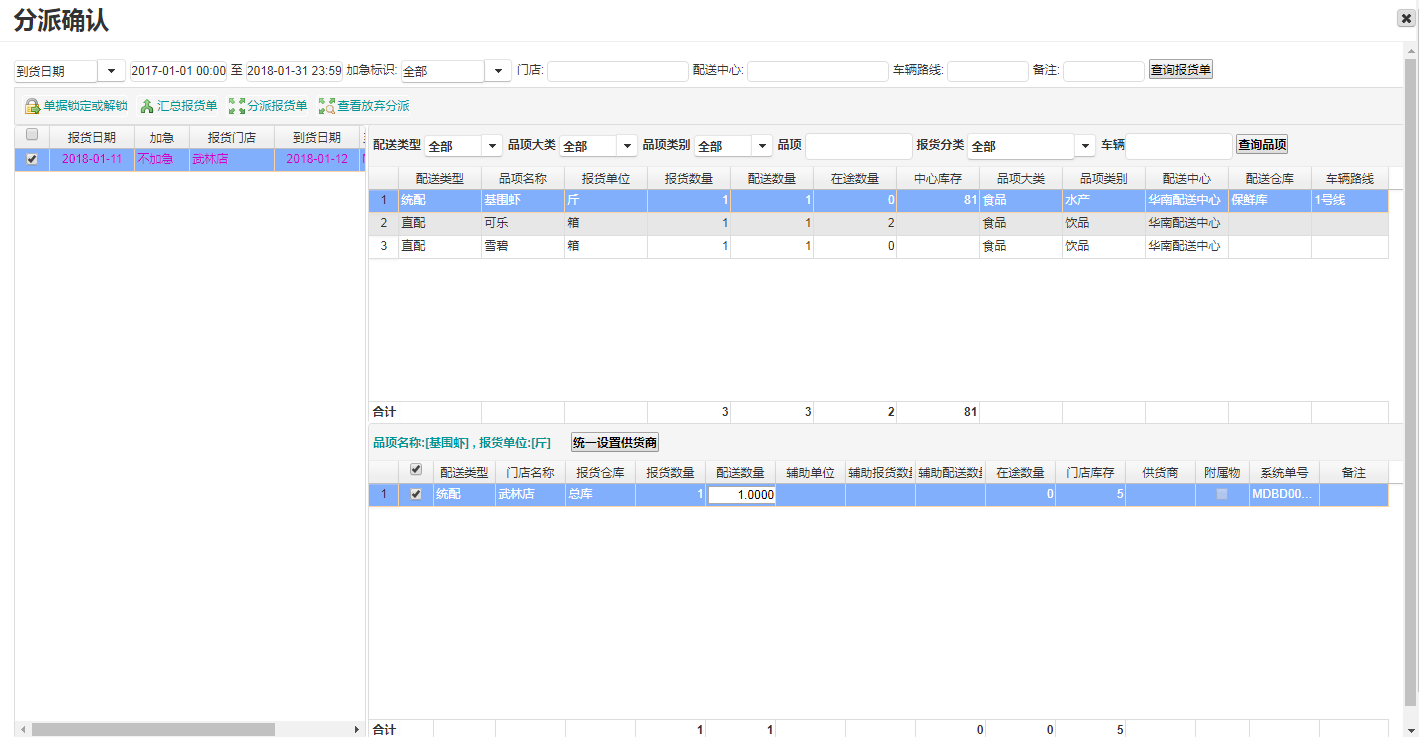Viewport: 1419px width, 737px height.
Task: Click the 门店 input field
Action: (x=618, y=71)
